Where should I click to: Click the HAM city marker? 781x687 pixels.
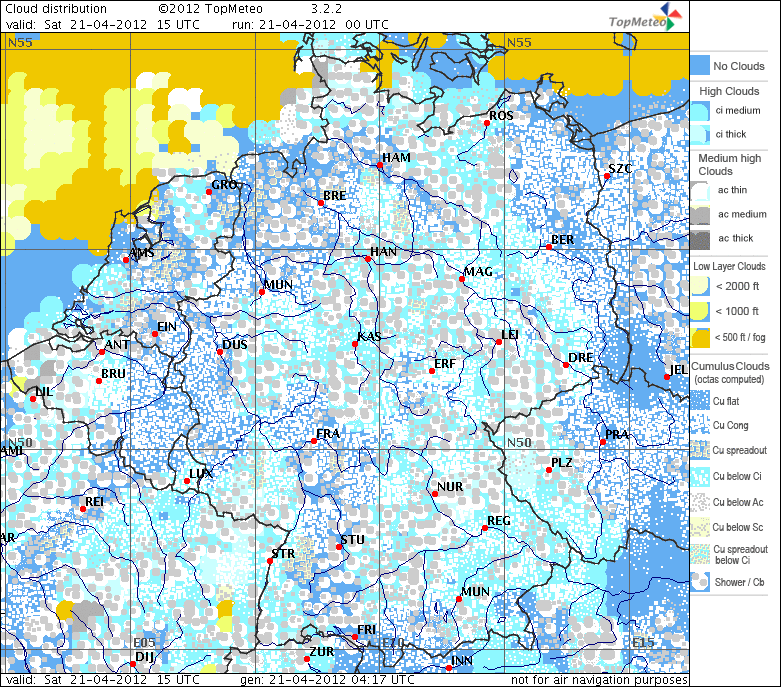click(x=382, y=167)
